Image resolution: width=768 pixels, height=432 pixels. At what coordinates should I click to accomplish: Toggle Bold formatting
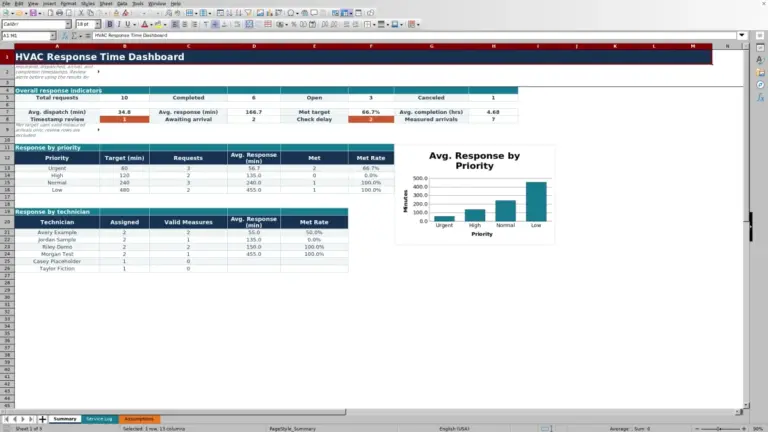[x=110, y=24]
